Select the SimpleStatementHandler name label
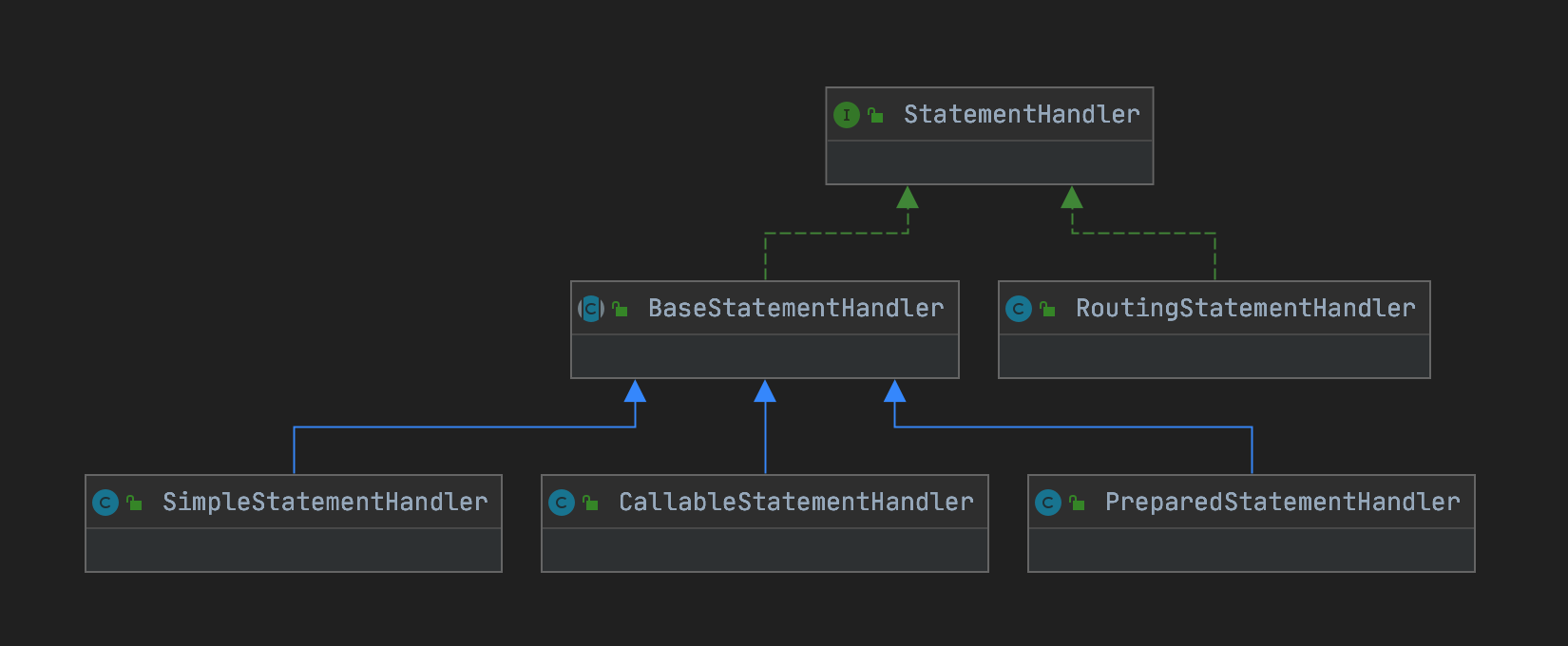The image size is (1568, 646). point(325,503)
